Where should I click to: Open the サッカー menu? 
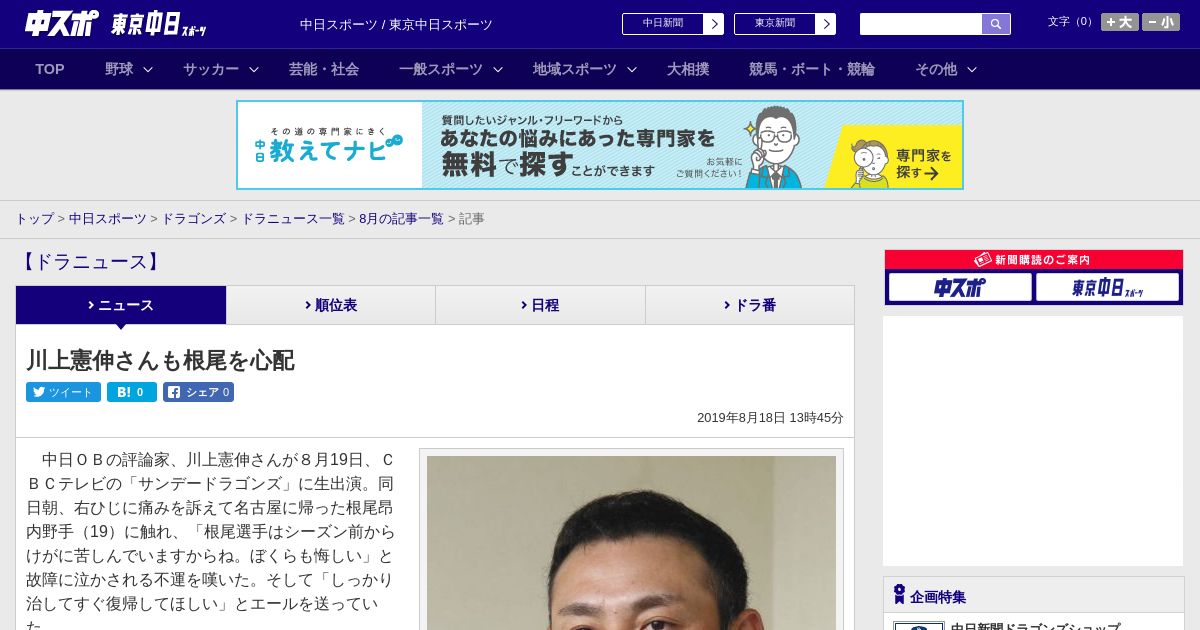pyautogui.click(x=211, y=69)
